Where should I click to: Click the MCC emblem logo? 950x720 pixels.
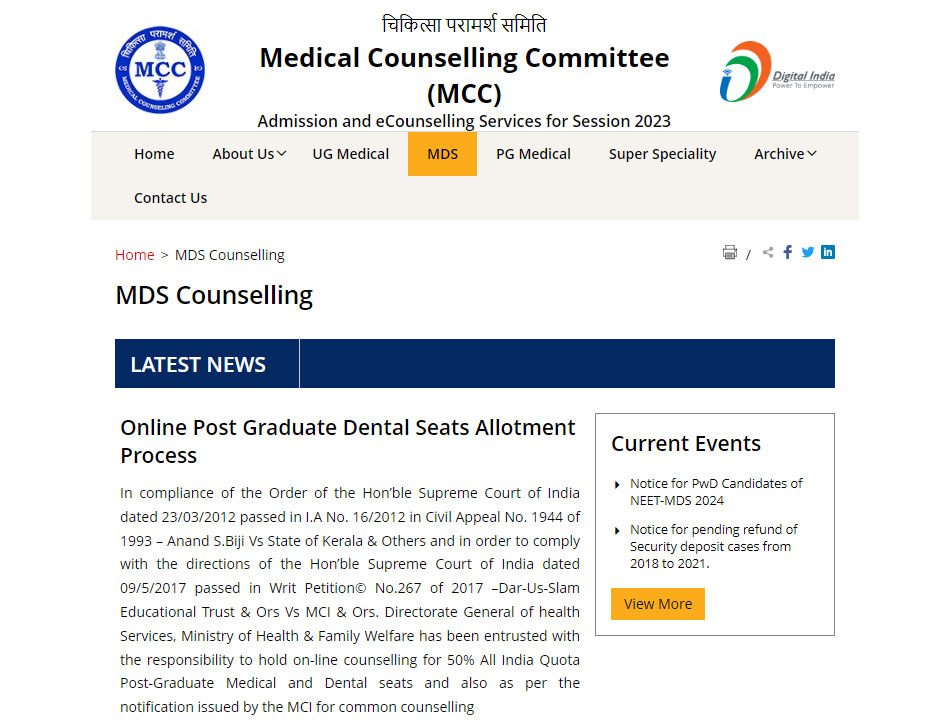[159, 70]
